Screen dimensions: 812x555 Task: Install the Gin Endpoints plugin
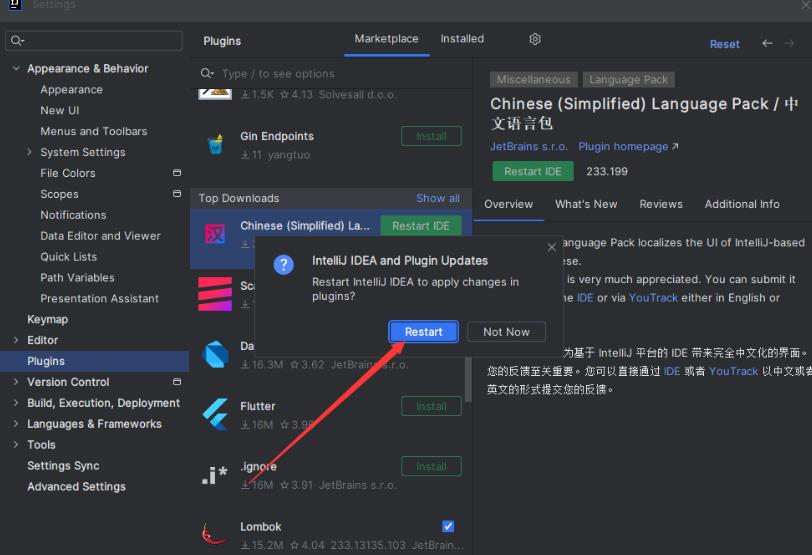point(431,136)
